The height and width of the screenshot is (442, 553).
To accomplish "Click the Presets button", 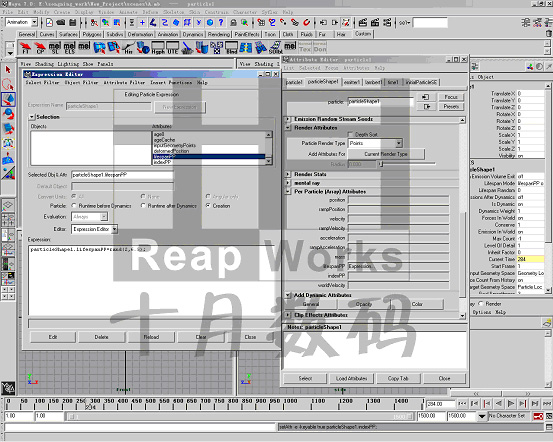I will pos(451,107).
